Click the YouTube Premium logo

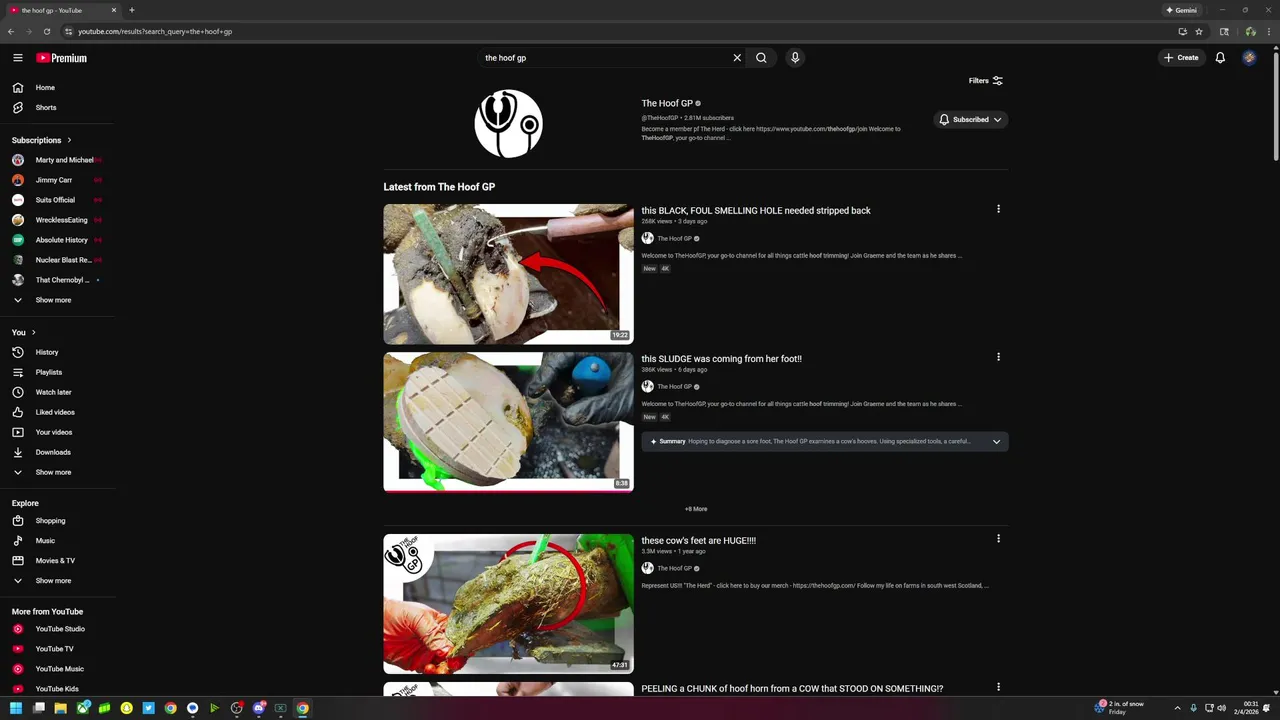pos(62,58)
